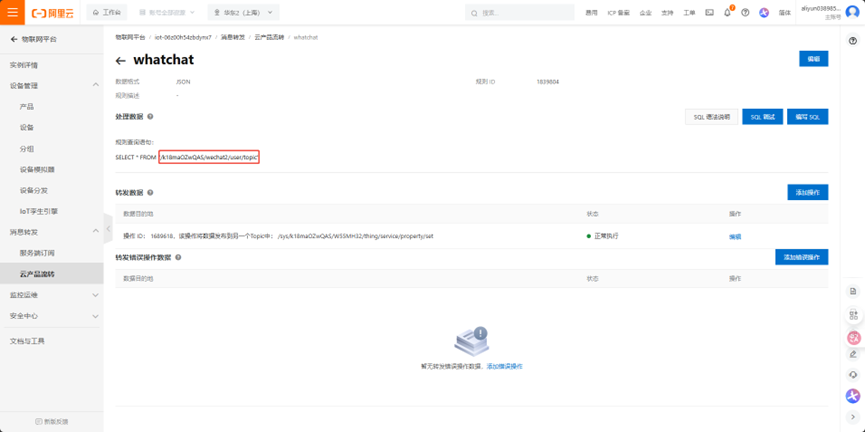This screenshot has width=865, height=432.
Task: Click the blue 编辑 button at top right
Action: click(813, 58)
